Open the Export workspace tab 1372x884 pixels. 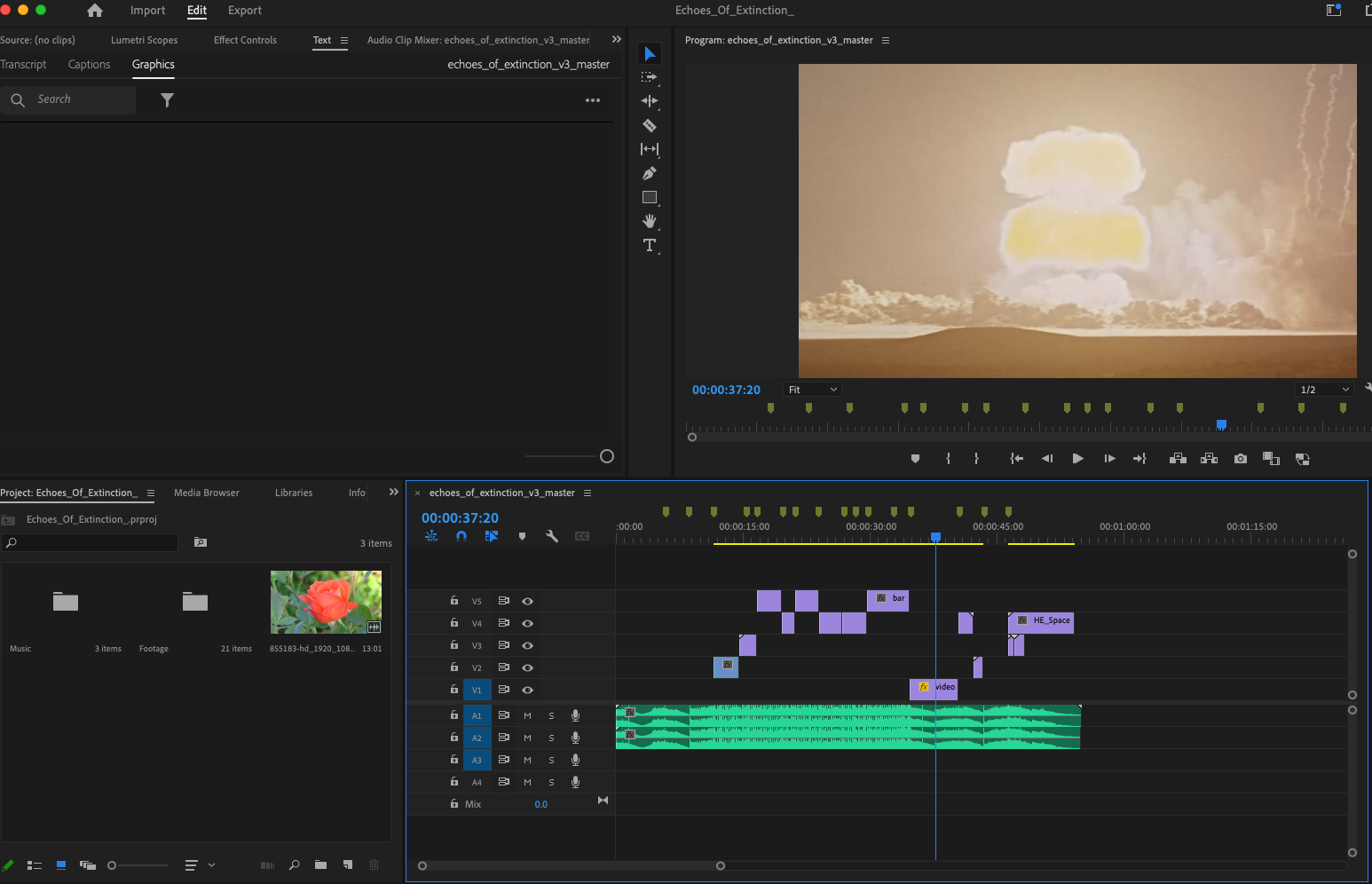tap(244, 11)
